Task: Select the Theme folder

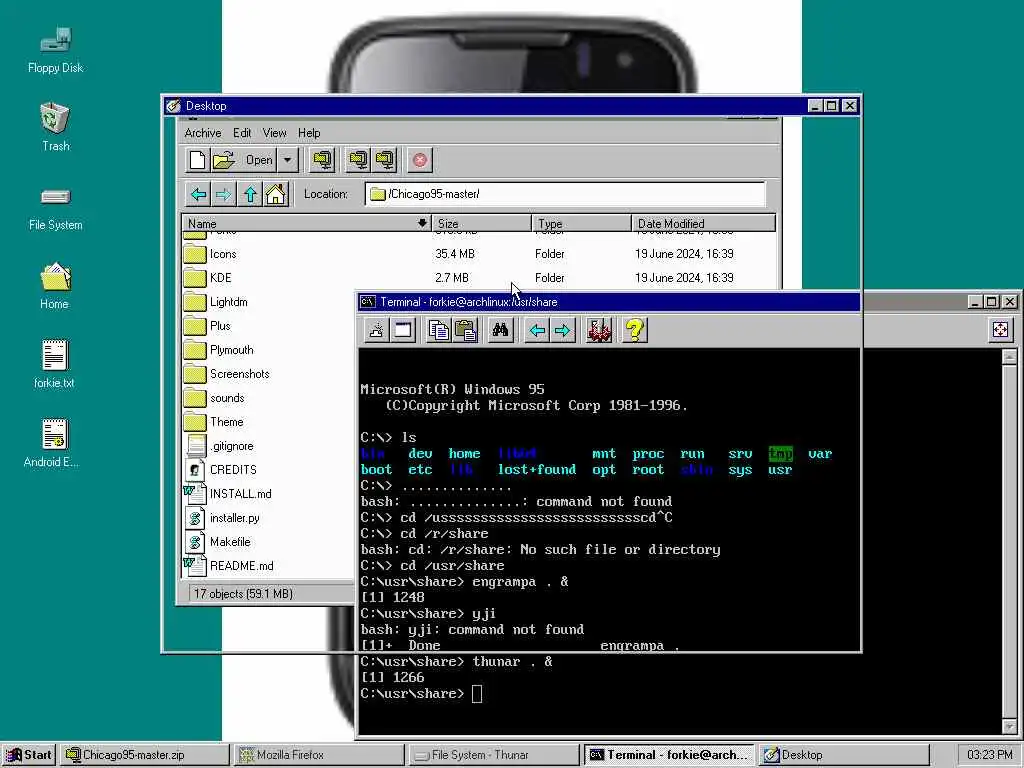Action: click(x=226, y=422)
